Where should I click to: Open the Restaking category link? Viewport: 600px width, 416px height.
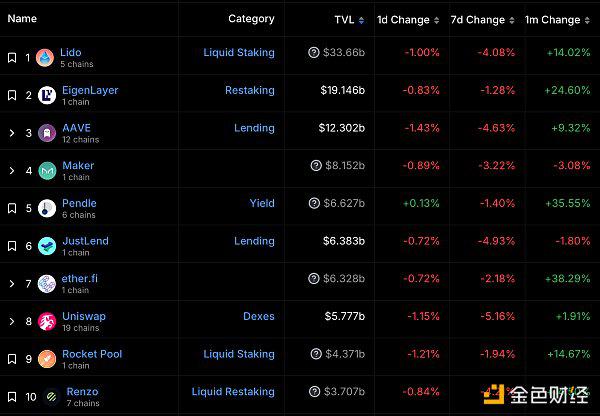pos(250,90)
